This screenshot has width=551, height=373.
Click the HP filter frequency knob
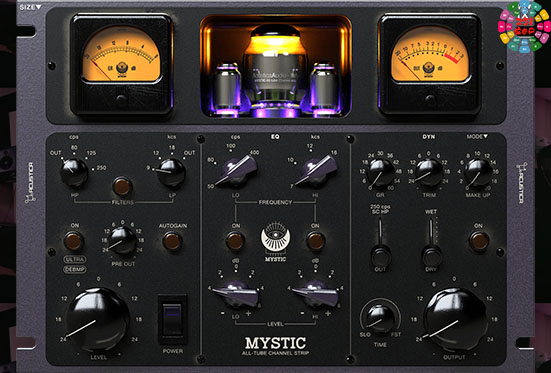tap(74, 172)
